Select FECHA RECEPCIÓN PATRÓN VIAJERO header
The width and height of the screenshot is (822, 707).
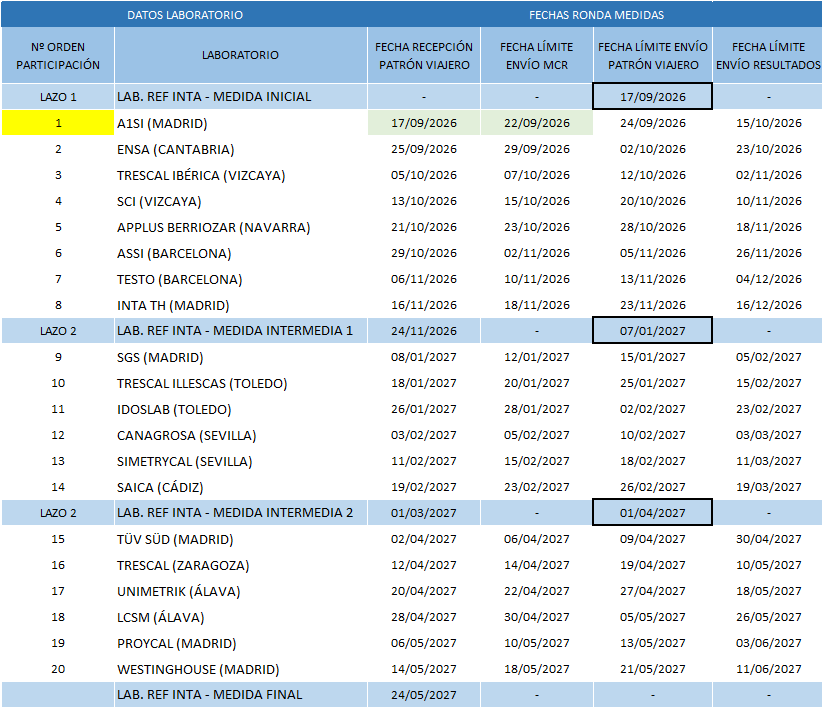point(424,56)
